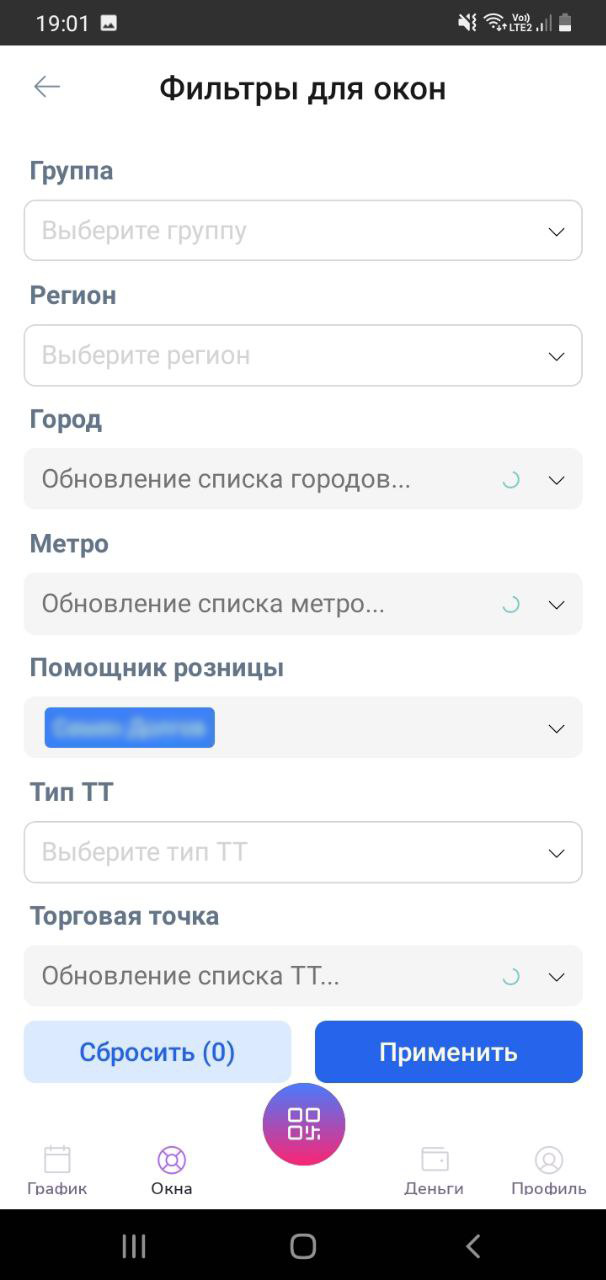Expand the Помощник розницы dropdown chevron
Viewport: 606px width, 1280px height.
557,729
